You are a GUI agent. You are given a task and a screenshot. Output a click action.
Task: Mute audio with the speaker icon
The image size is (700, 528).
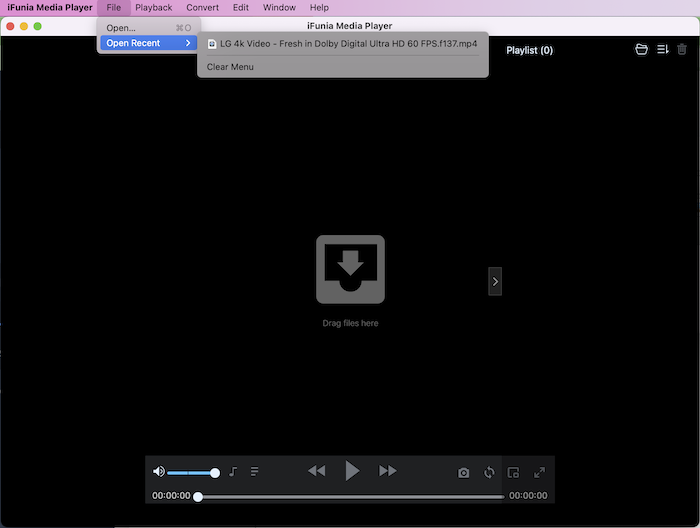point(158,472)
